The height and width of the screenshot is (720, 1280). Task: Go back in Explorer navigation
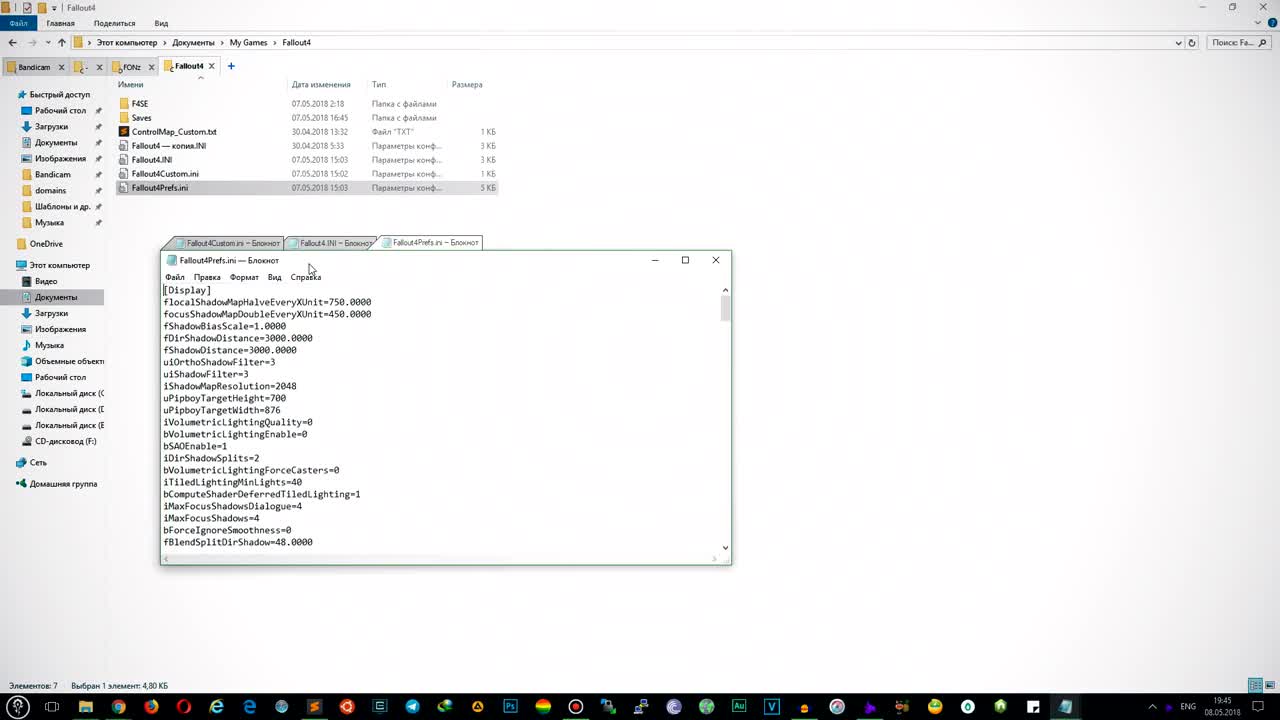click(x=12, y=43)
